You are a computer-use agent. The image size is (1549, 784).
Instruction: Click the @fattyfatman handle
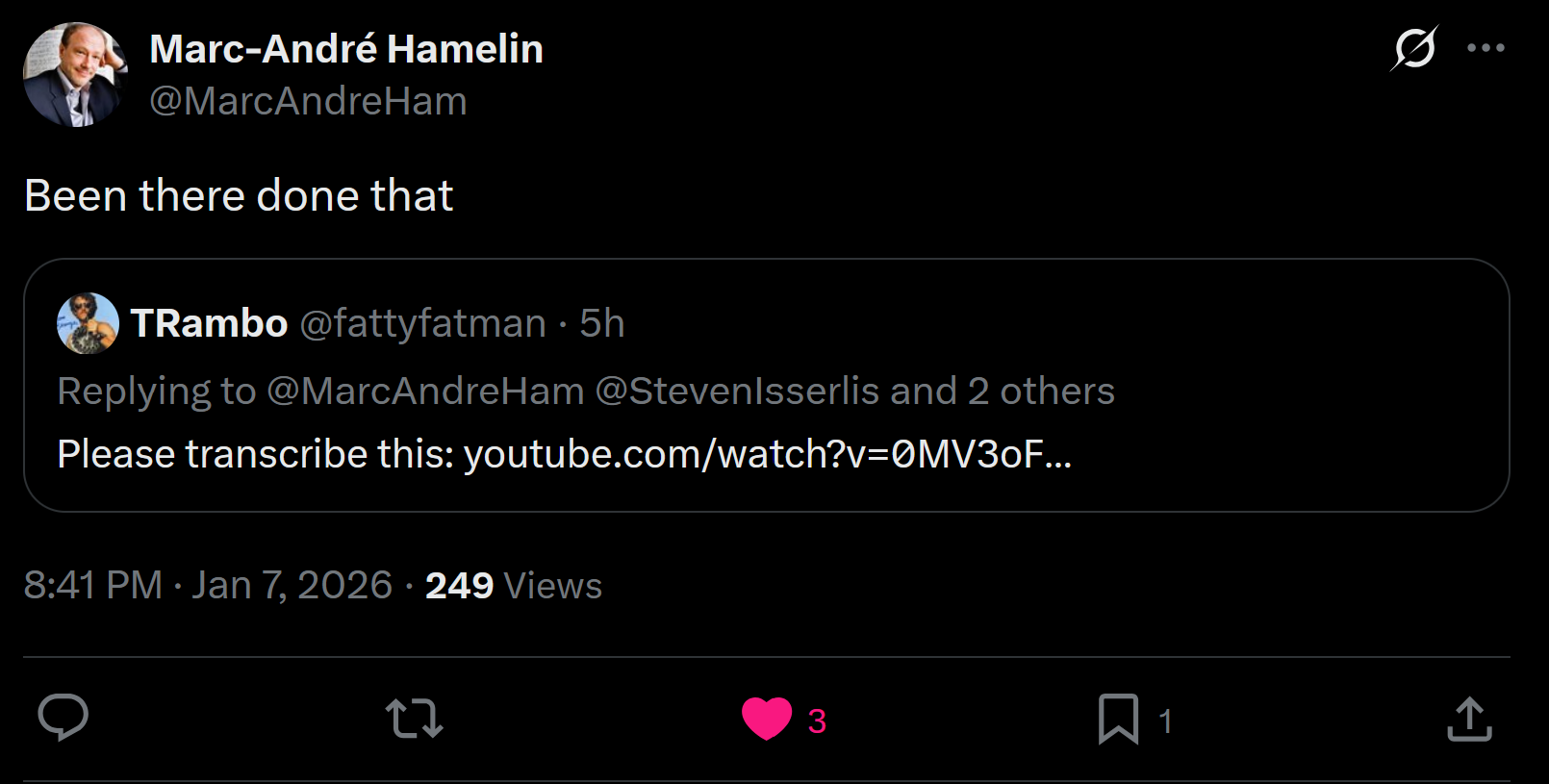click(x=423, y=323)
